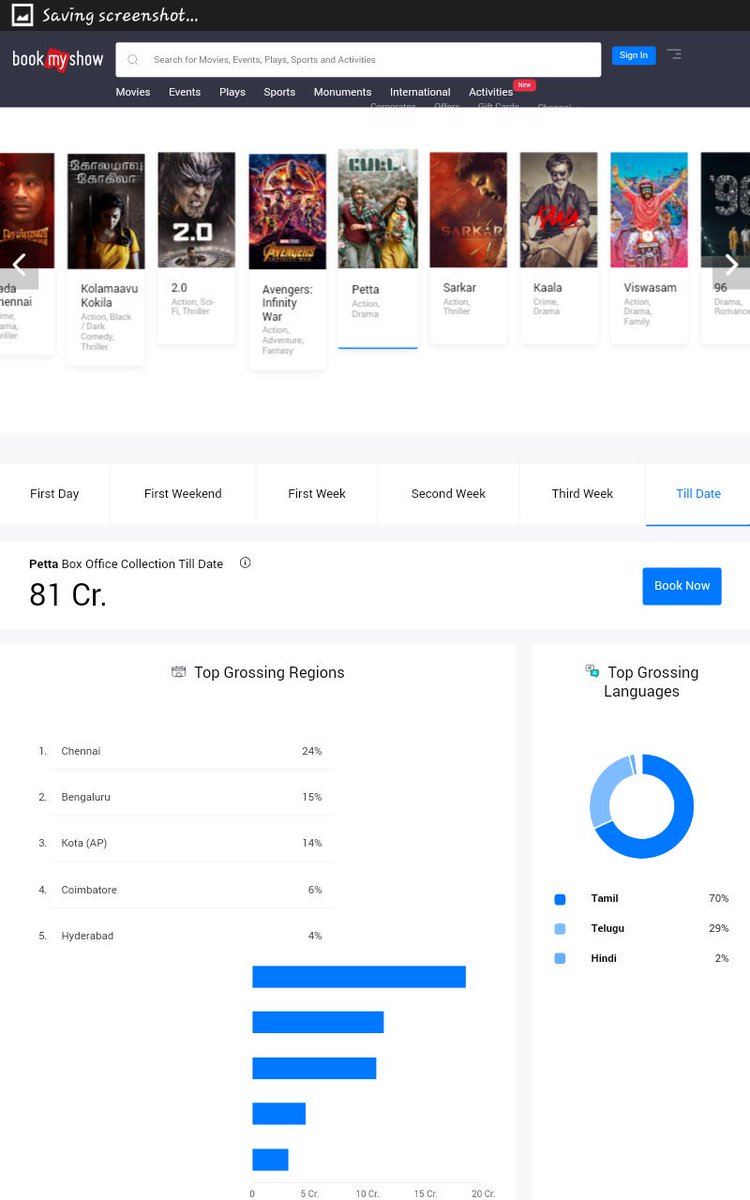Click the Top Grossing Regions icon

click(x=179, y=672)
